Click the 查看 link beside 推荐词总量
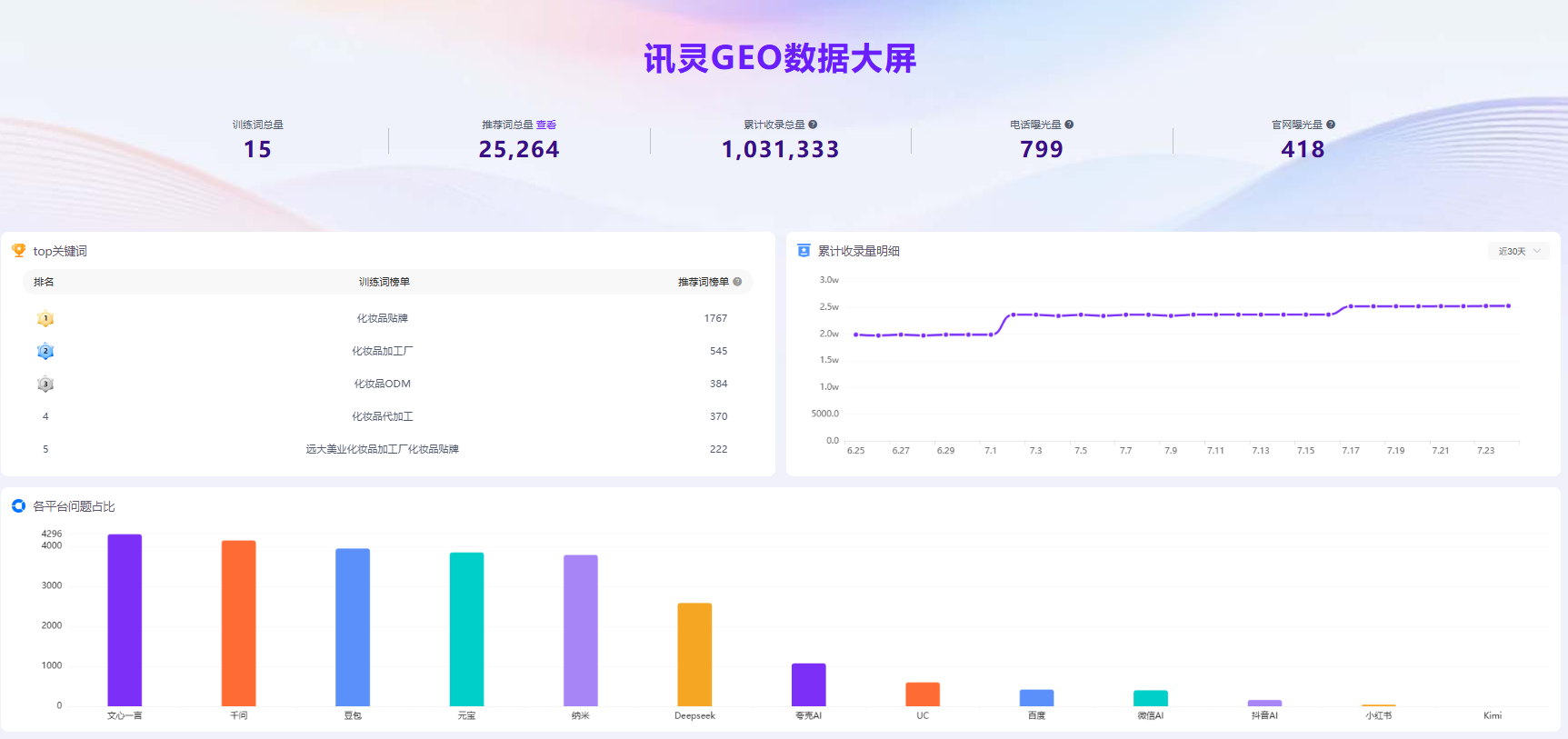Screen dimensions: 1568x739 [x=546, y=125]
